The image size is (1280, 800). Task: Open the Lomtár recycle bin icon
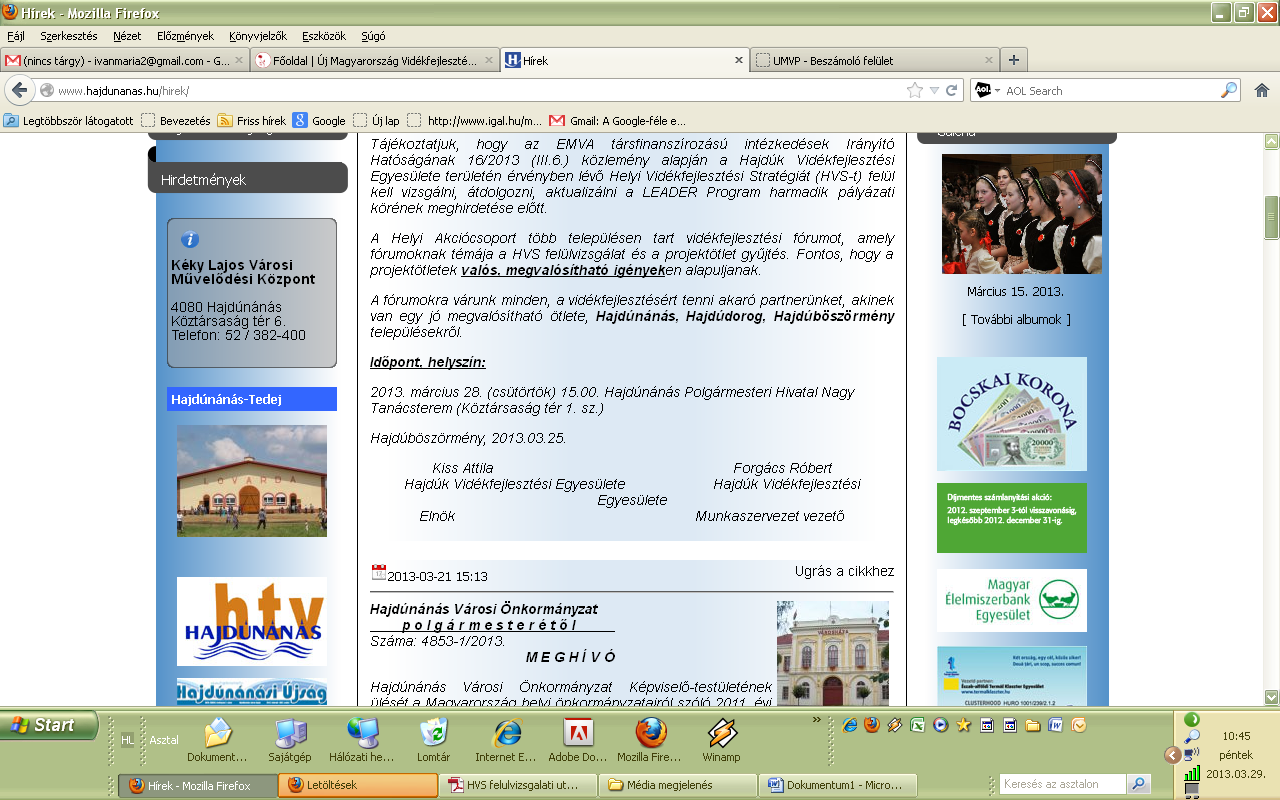coord(434,741)
